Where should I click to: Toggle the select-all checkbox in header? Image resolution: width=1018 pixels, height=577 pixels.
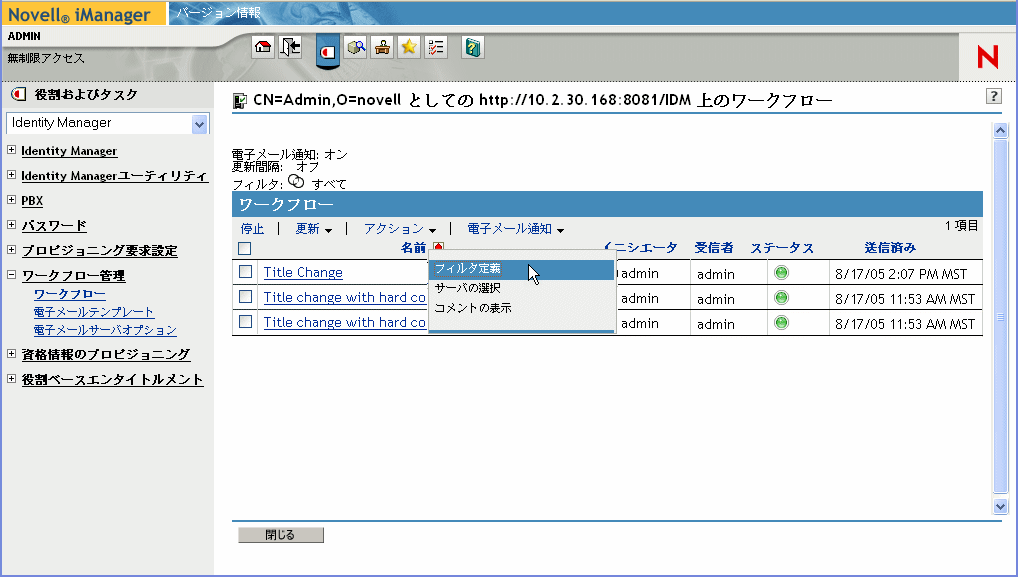[245, 248]
